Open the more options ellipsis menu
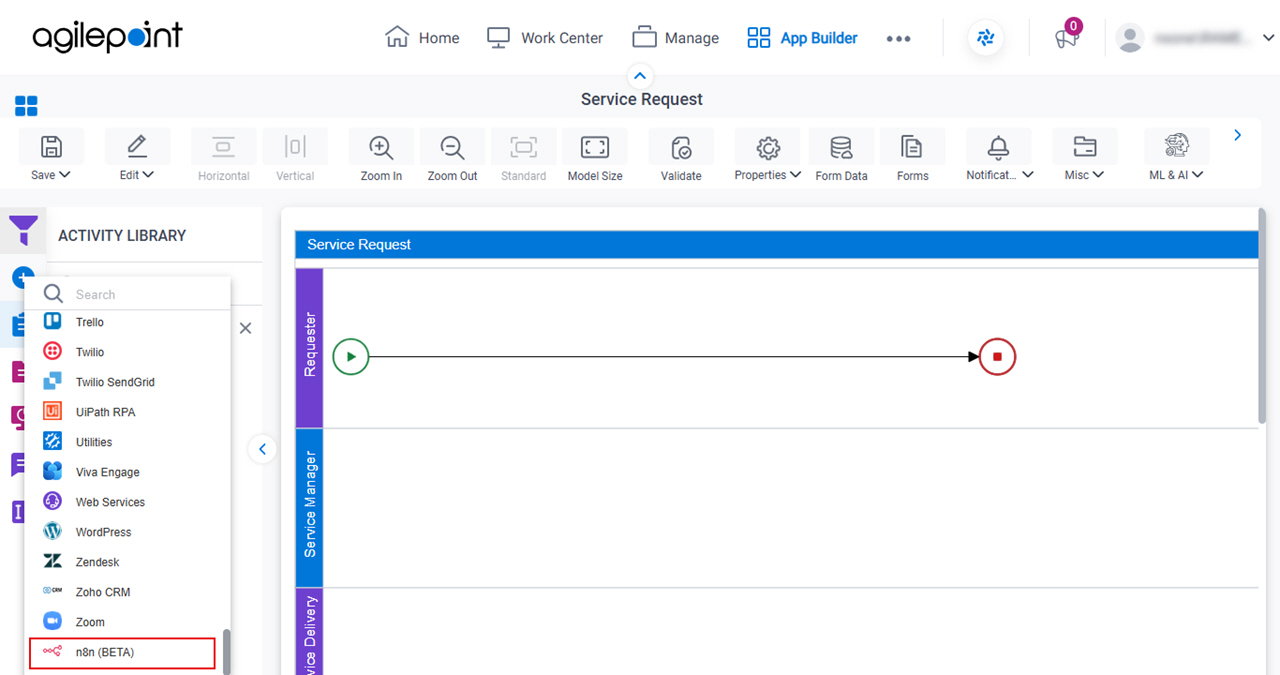Screen dimensions: 1280x675 point(898,38)
